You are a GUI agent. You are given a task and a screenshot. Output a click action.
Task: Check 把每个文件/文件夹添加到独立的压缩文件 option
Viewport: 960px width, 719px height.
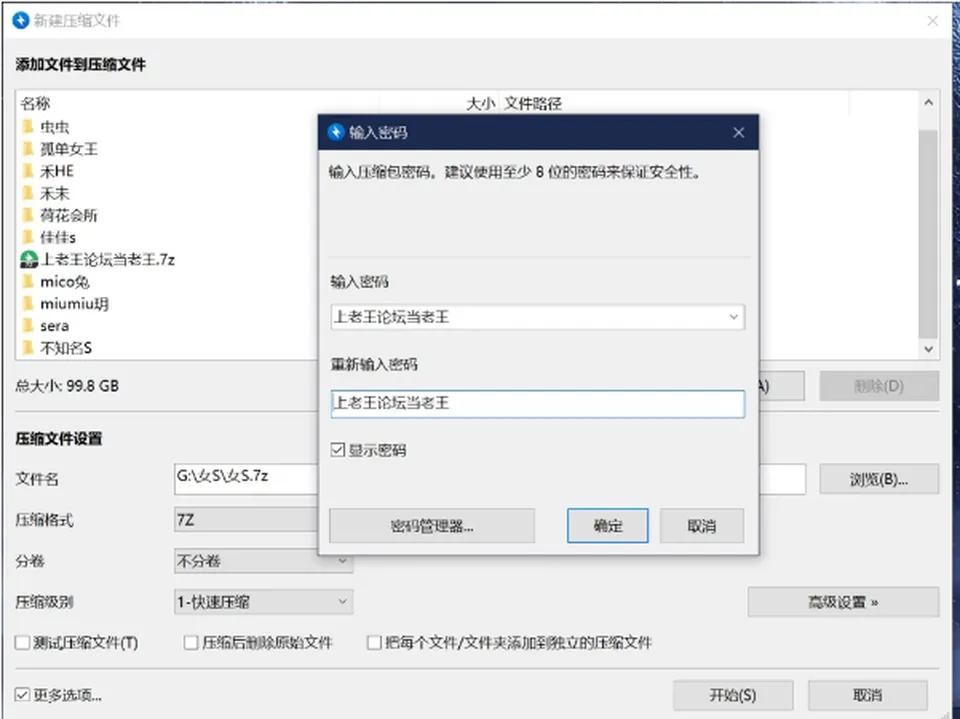click(373, 642)
